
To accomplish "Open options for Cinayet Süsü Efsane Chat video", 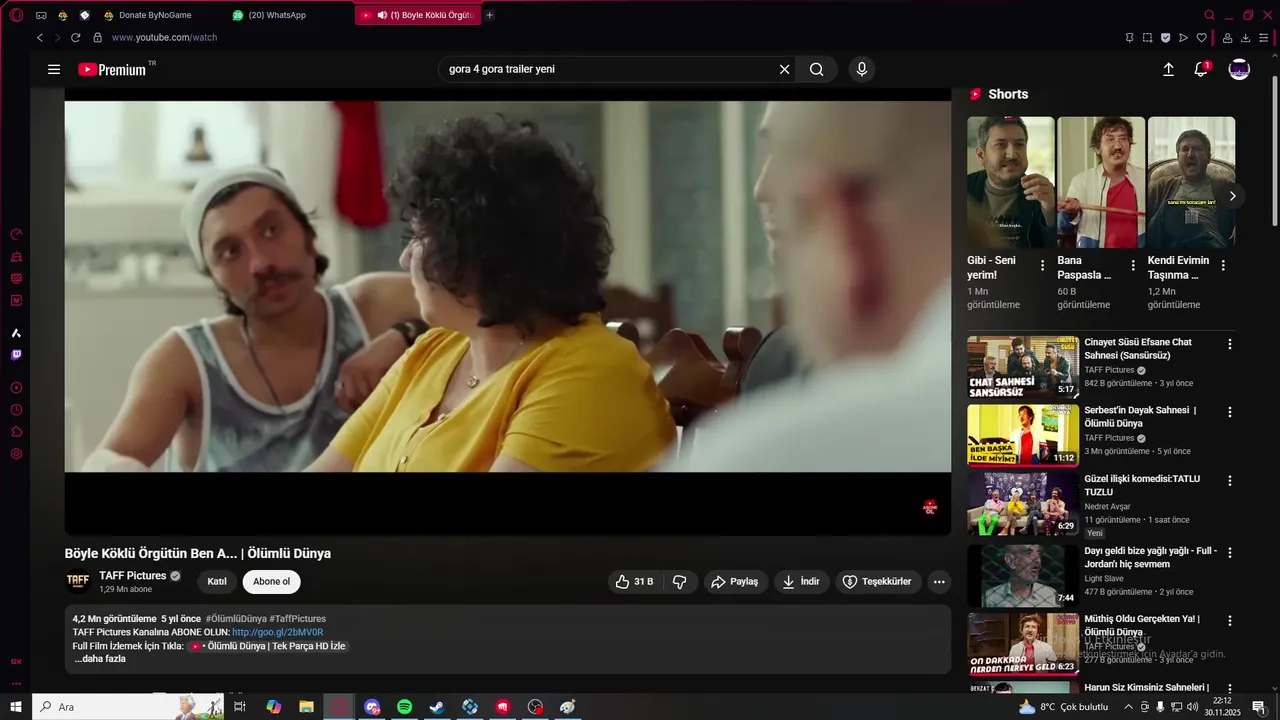I will (1230, 344).
